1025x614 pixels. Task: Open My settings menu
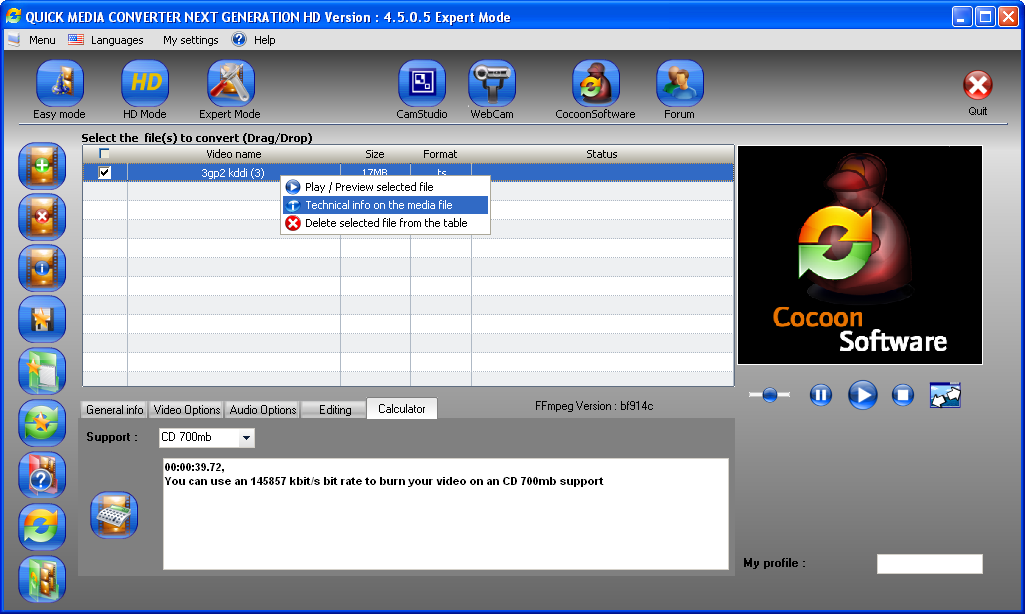pyautogui.click(x=190, y=40)
